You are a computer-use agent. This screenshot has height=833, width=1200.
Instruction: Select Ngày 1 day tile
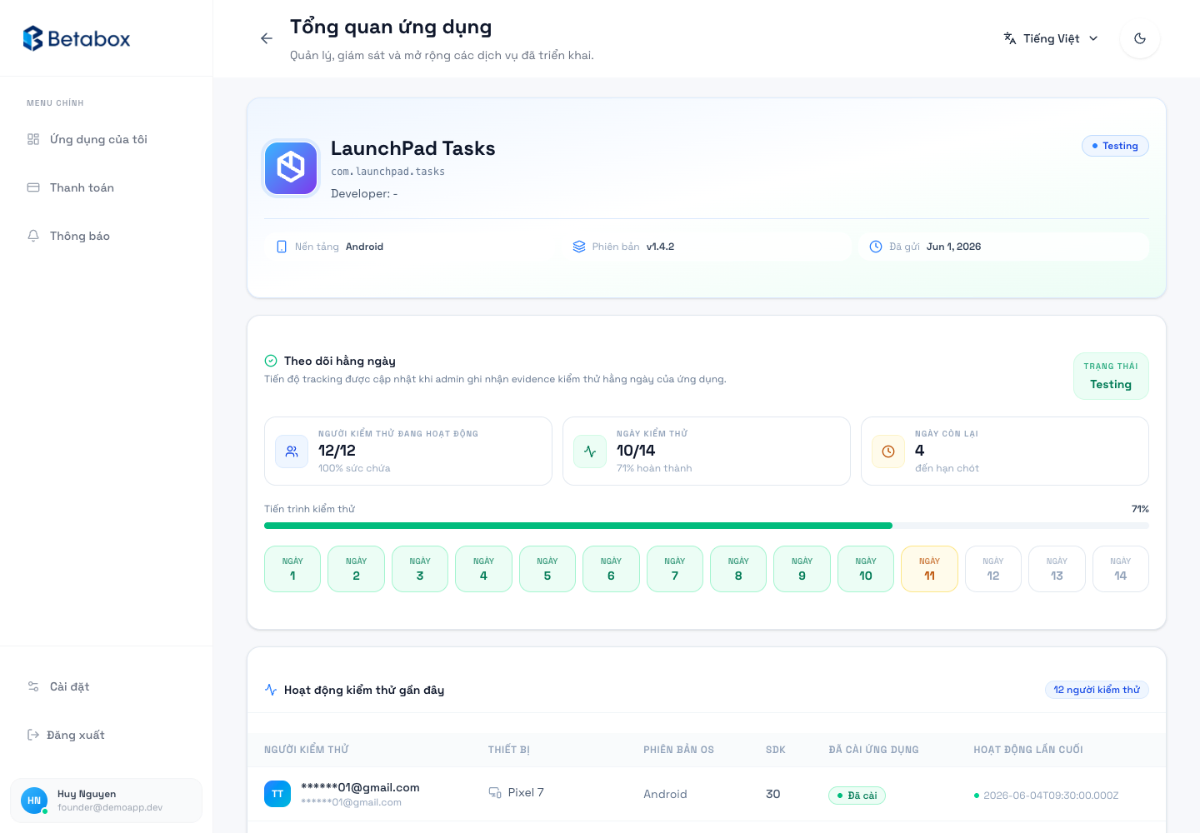tap(292, 569)
